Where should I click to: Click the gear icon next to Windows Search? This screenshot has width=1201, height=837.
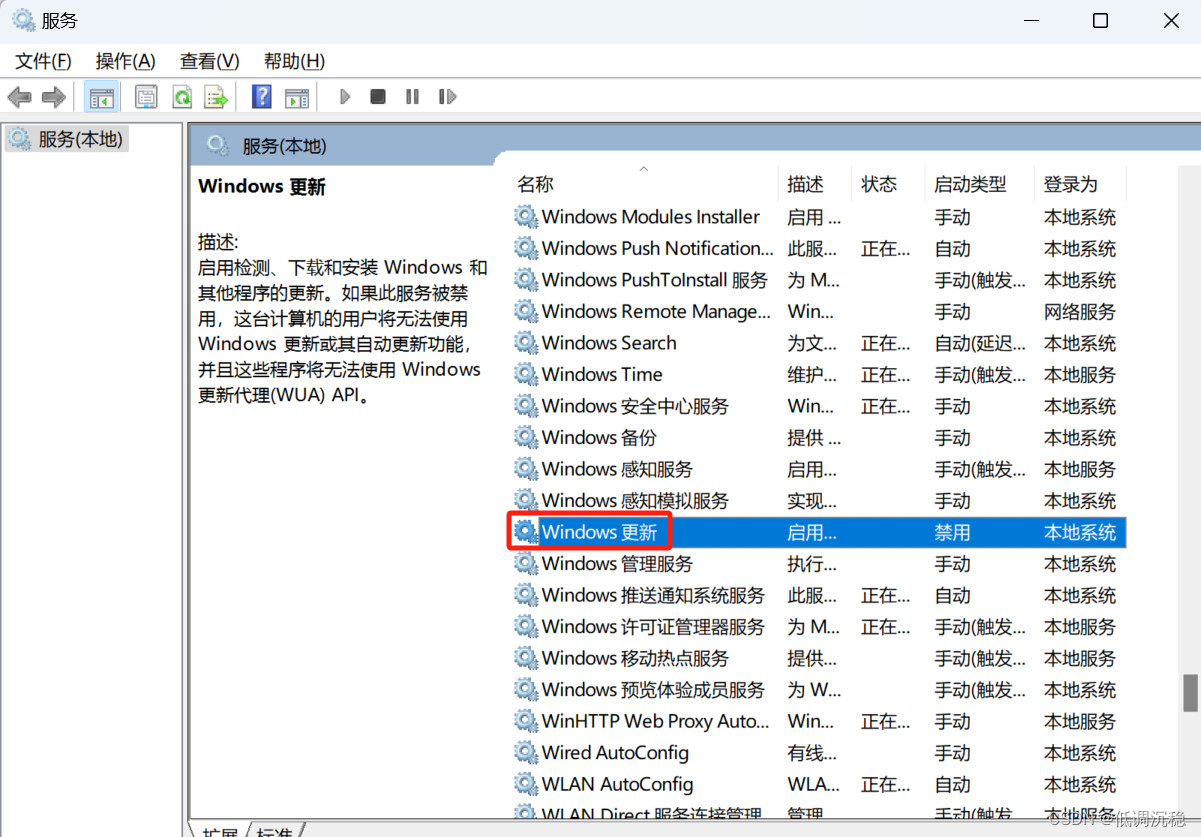click(x=526, y=343)
